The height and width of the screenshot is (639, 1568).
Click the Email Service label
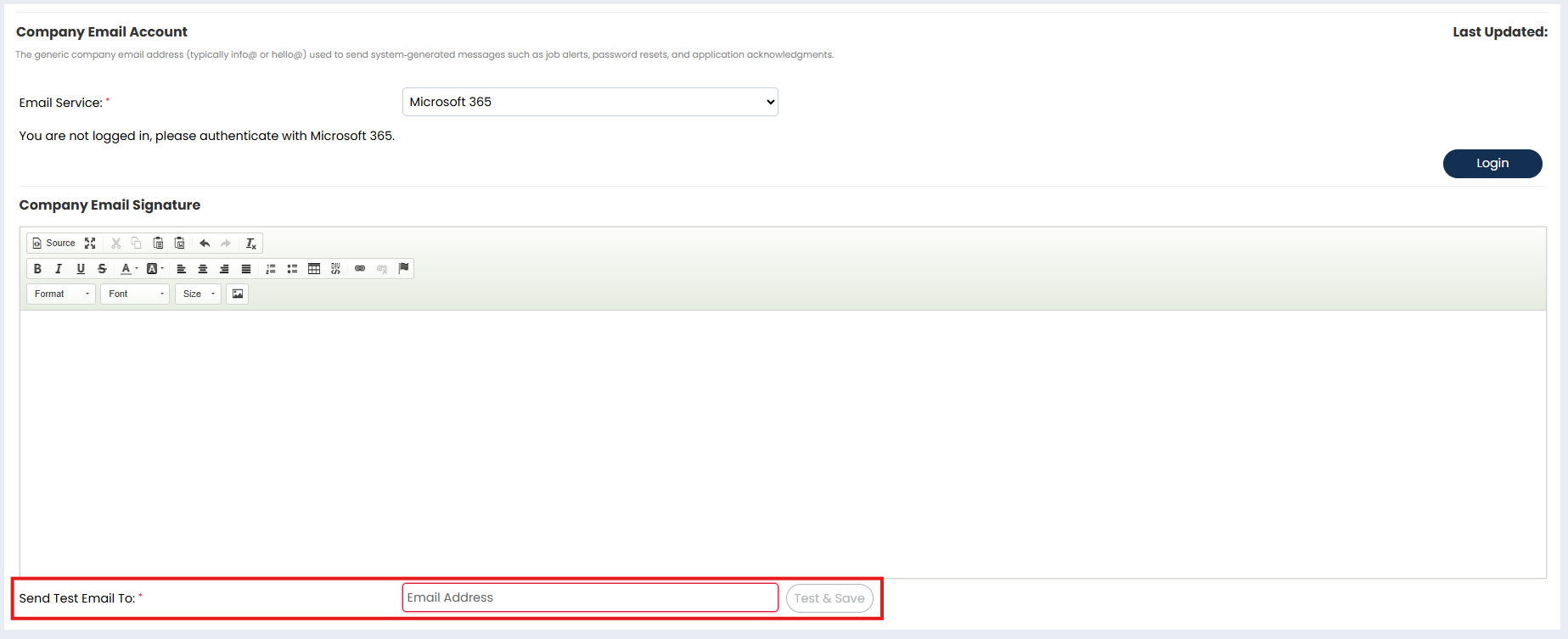coord(61,103)
